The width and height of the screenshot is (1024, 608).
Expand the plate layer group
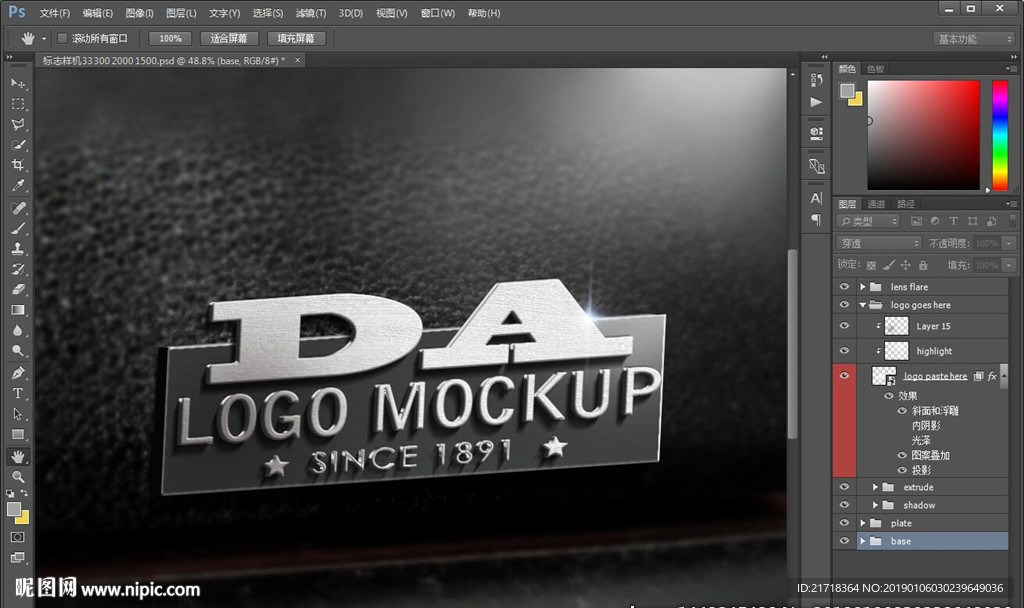point(863,523)
